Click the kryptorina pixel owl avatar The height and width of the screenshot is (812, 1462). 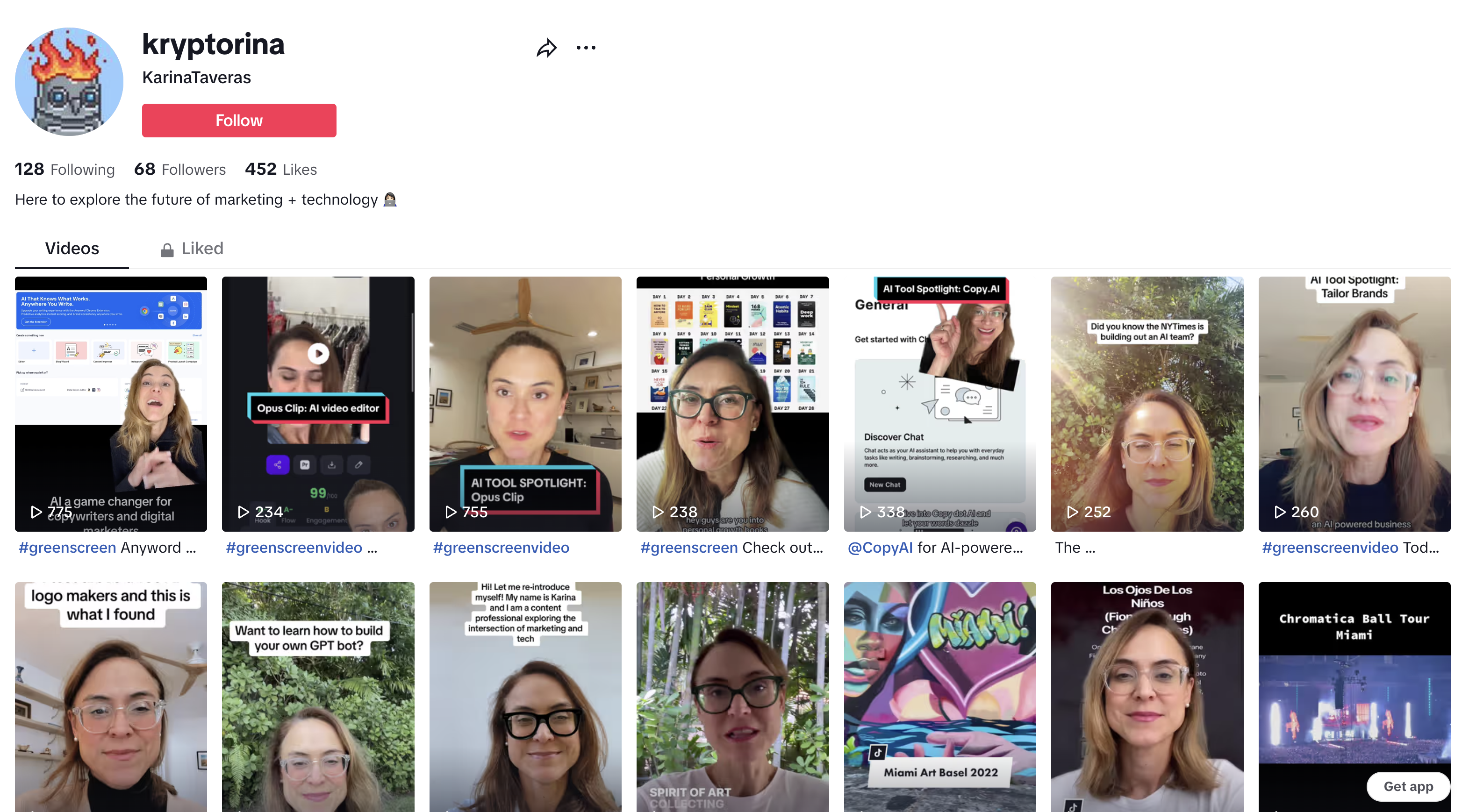tap(69, 82)
